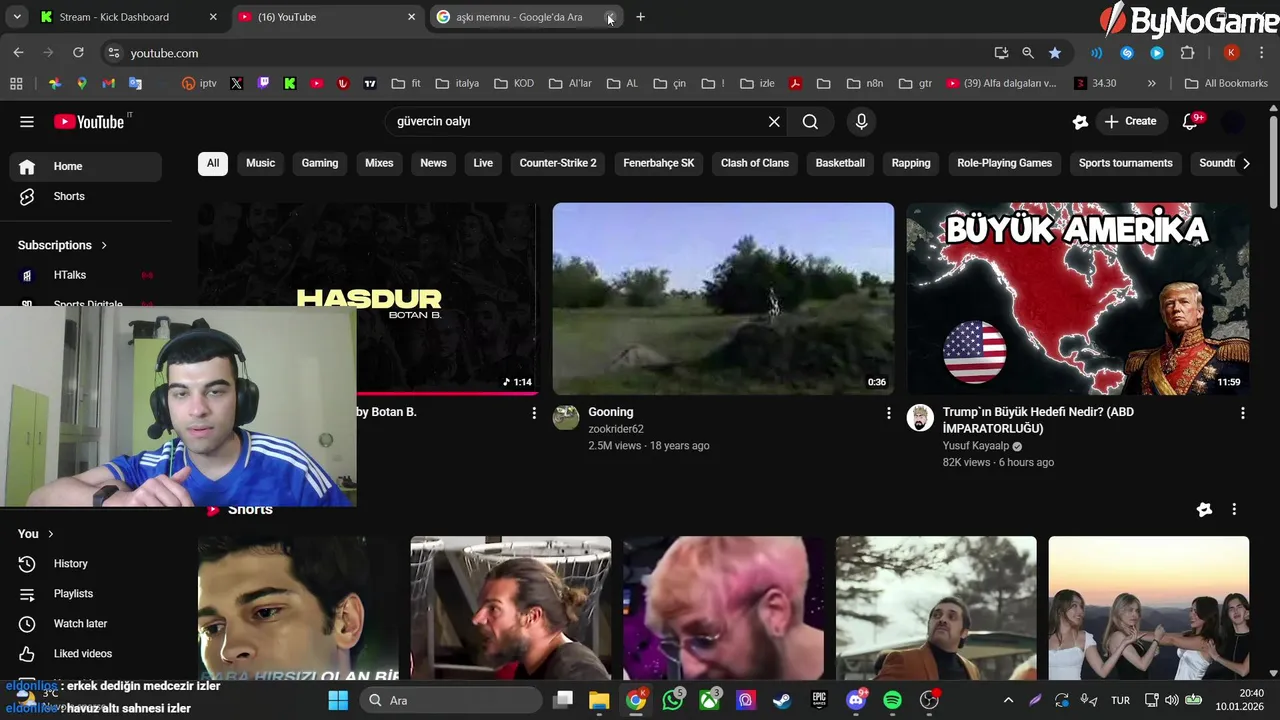Image resolution: width=1280 pixels, height=720 pixels.
Task: Expand the Subscriptions section chevron
Action: tap(103, 245)
